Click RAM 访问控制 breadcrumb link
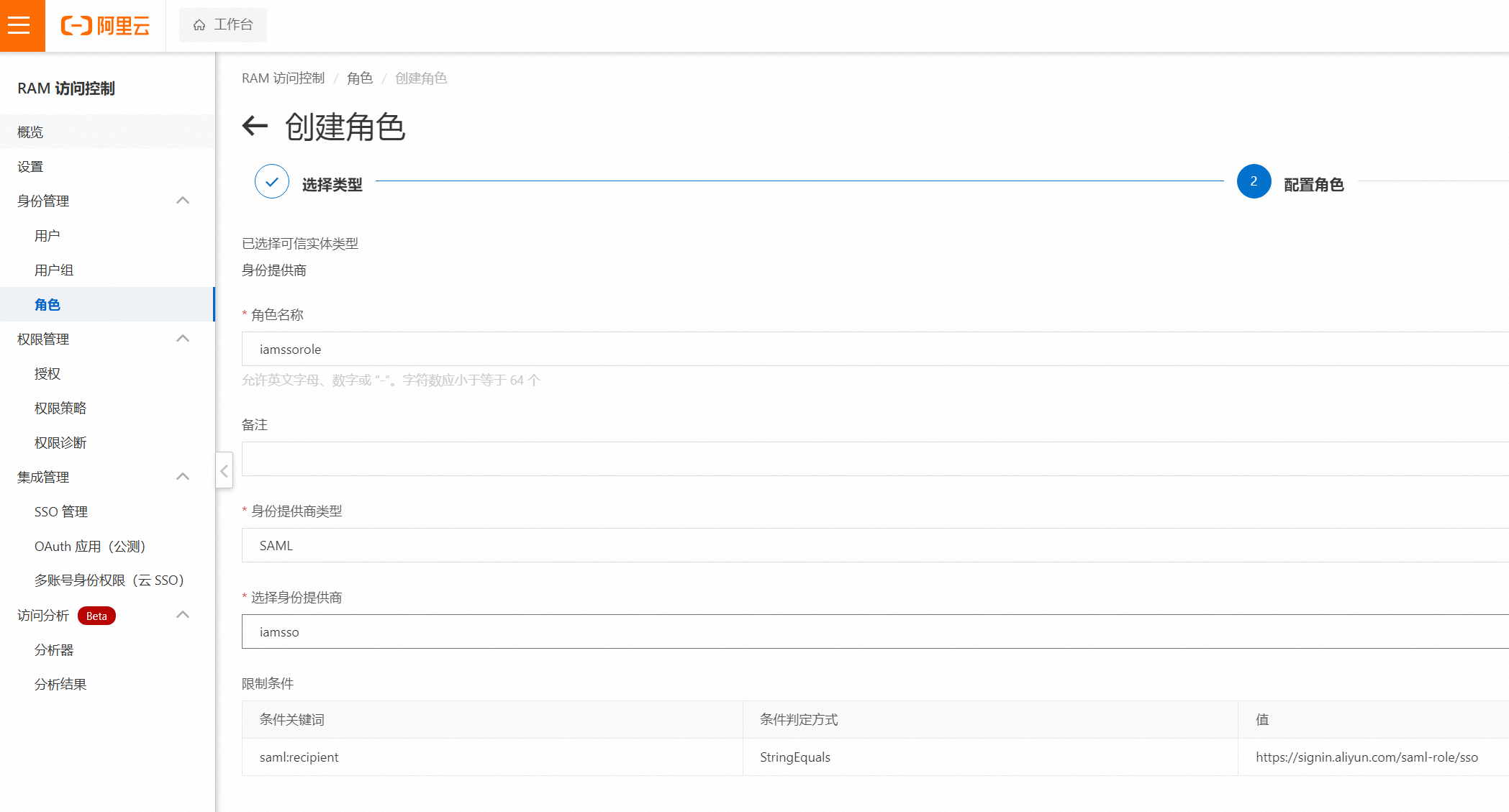Image resolution: width=1509 pixels, height=812 pixels. (x=283, y=78)
